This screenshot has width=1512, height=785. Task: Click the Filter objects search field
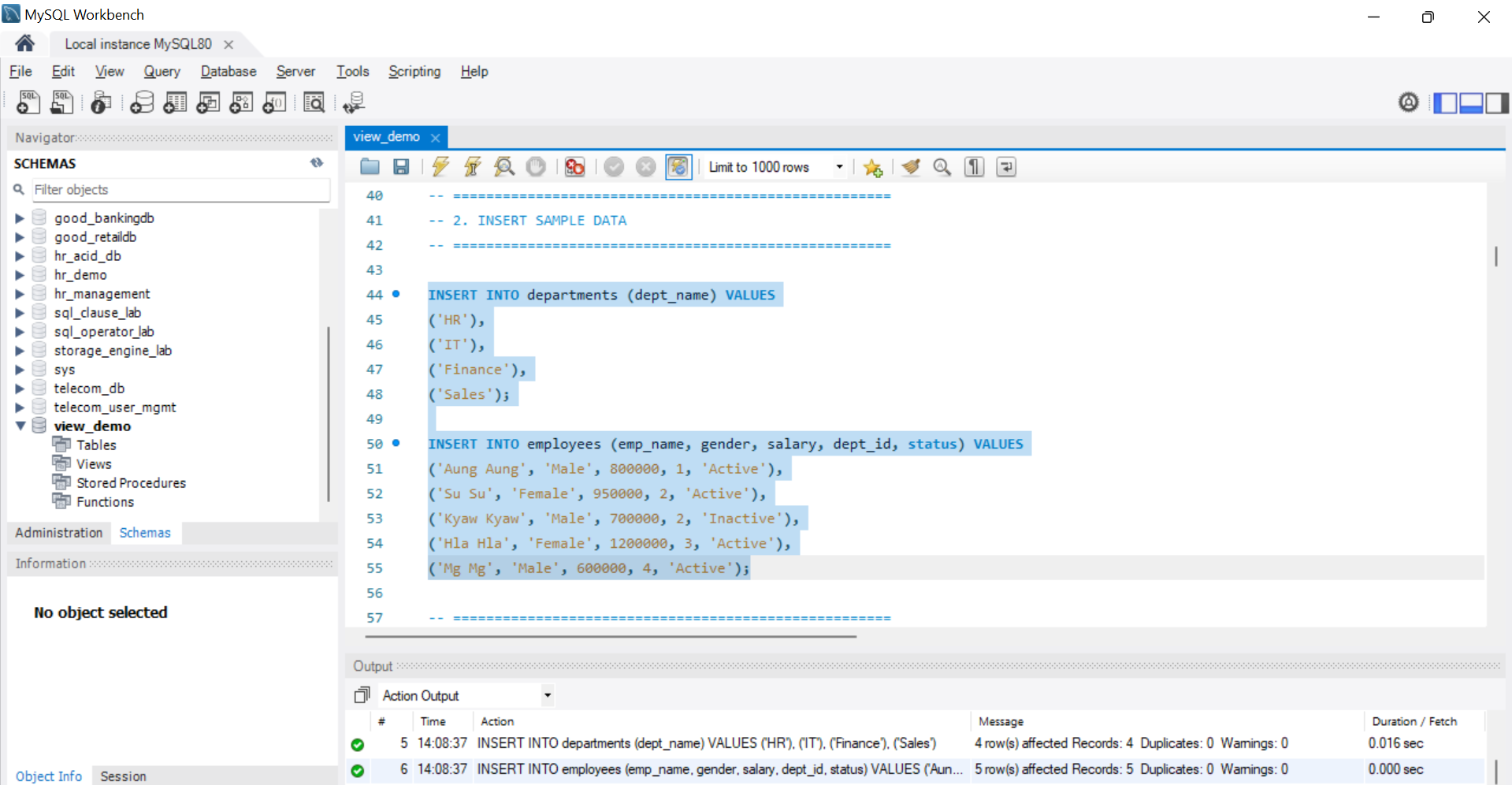click(x=180, y=189)
